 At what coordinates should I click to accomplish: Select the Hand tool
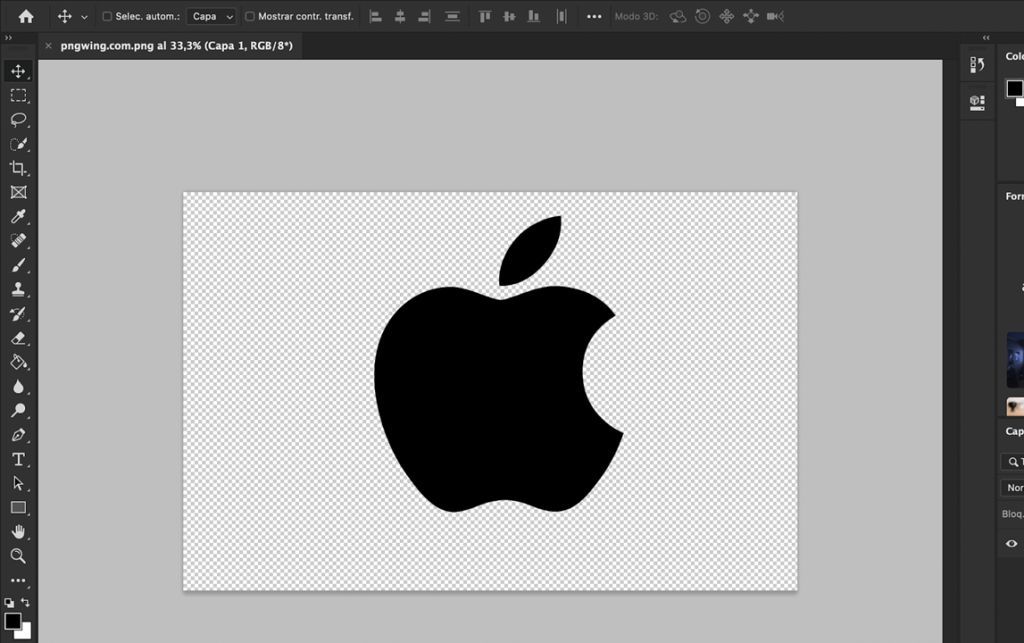(18, 531)
